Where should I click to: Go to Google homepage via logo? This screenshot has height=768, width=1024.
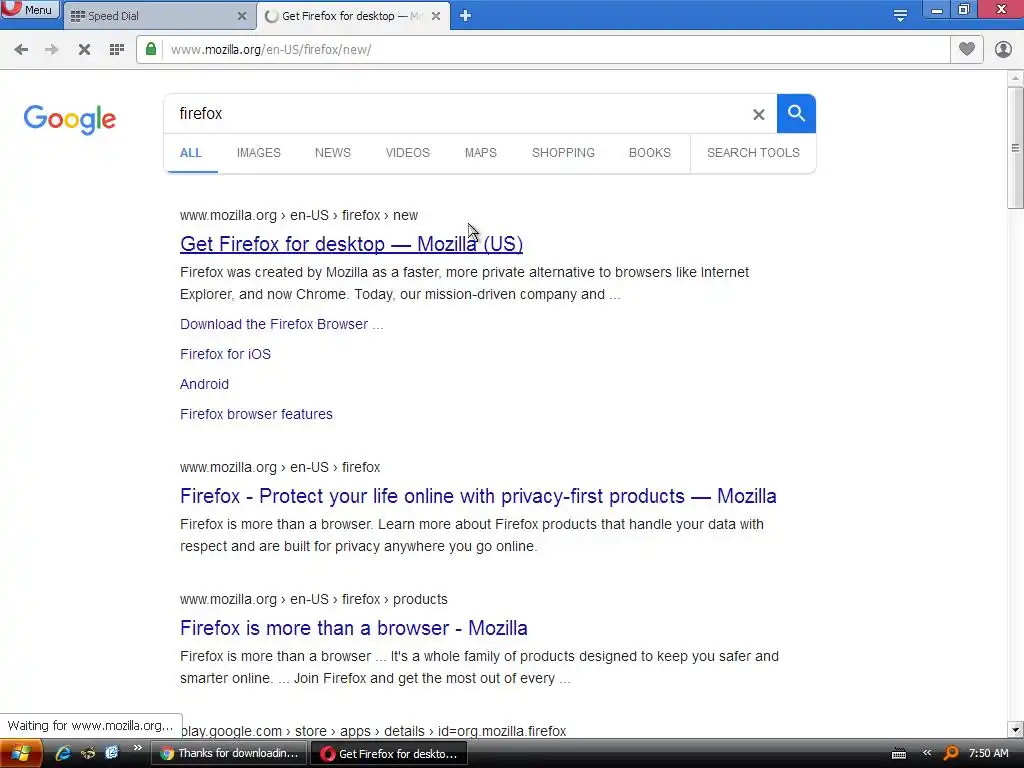pyautogui.click(x=70, y=119)
